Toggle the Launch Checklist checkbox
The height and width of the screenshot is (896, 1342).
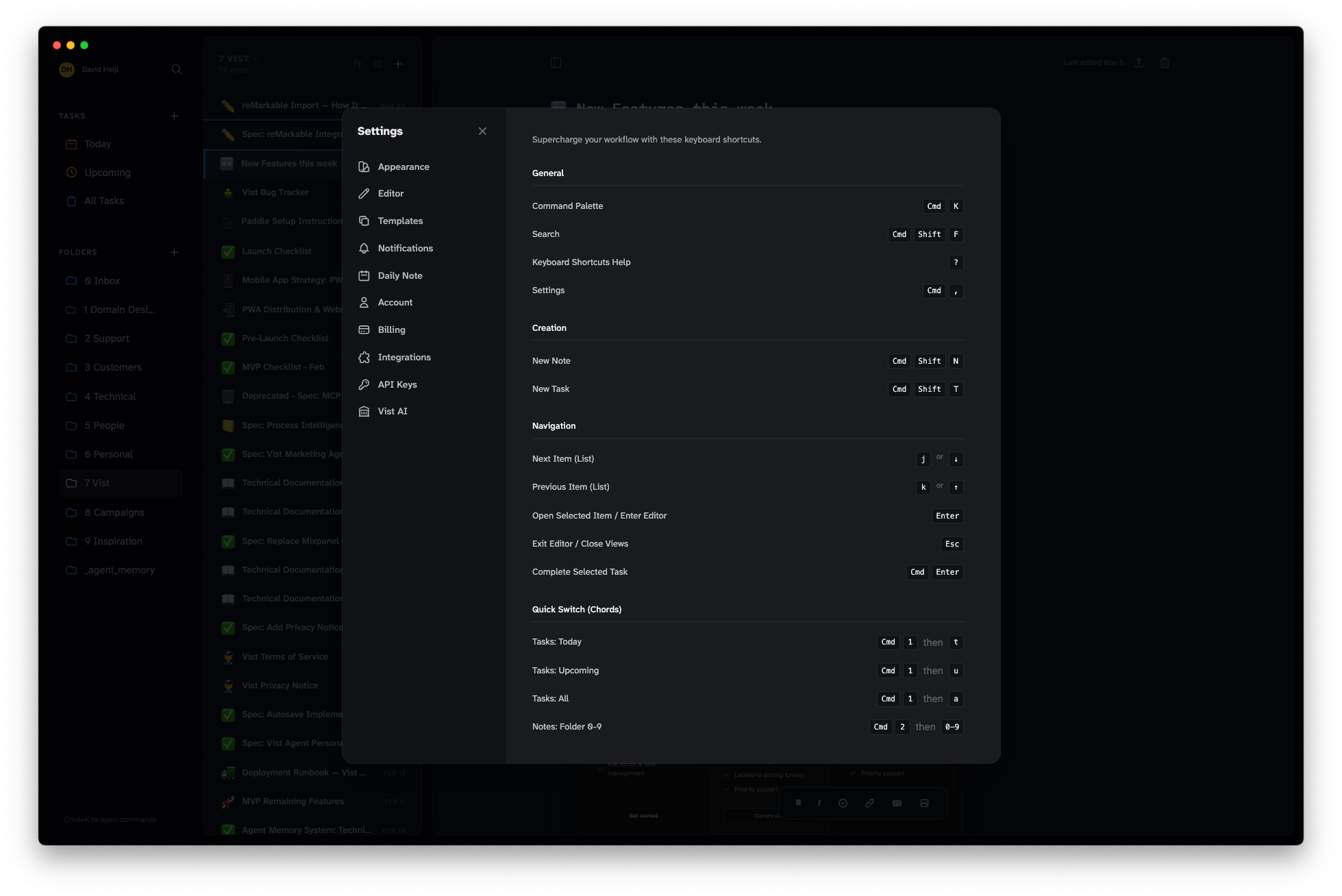[228, 251]
